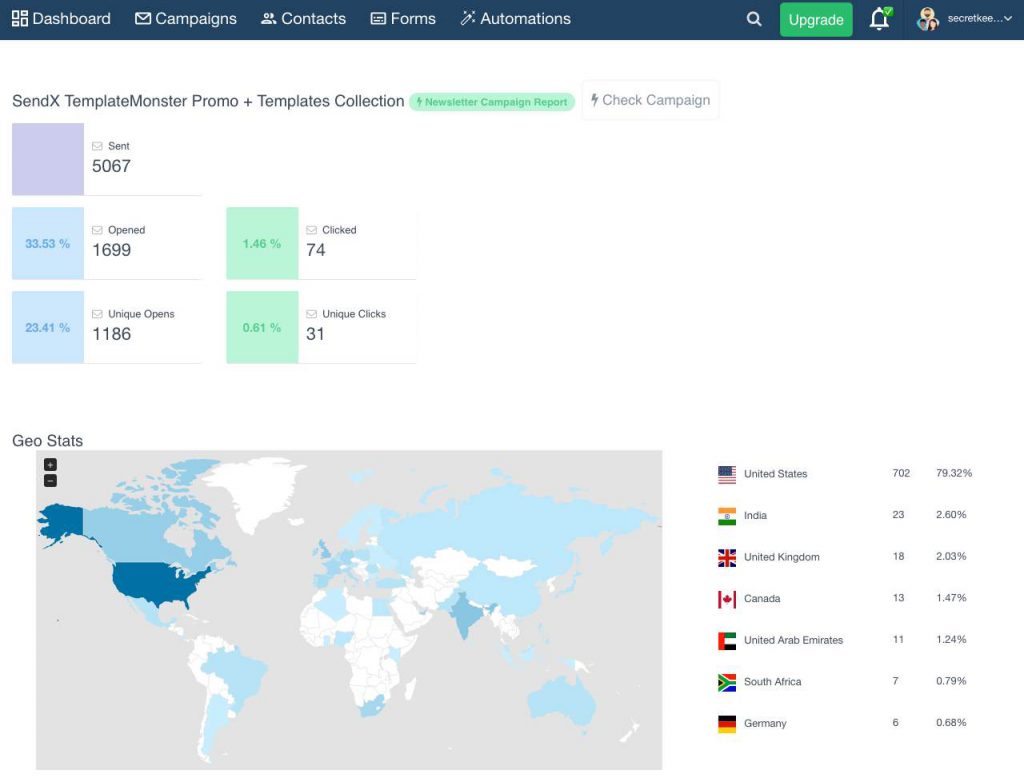This screenshot has height=778, width=1024.
Task: Click the green 0.61 % block
Action: [x=262, y=327]
